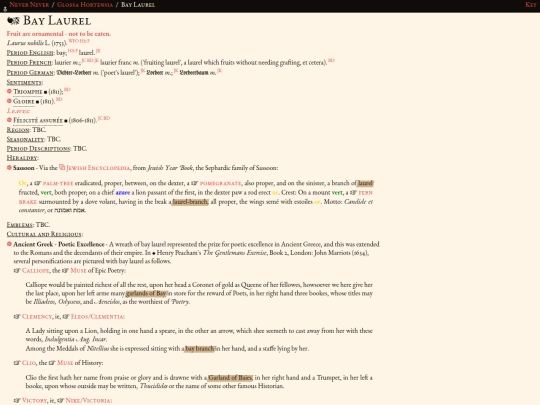This screenshot has width=540, height=405.
Task: Click the Region label
Action: 18,130
